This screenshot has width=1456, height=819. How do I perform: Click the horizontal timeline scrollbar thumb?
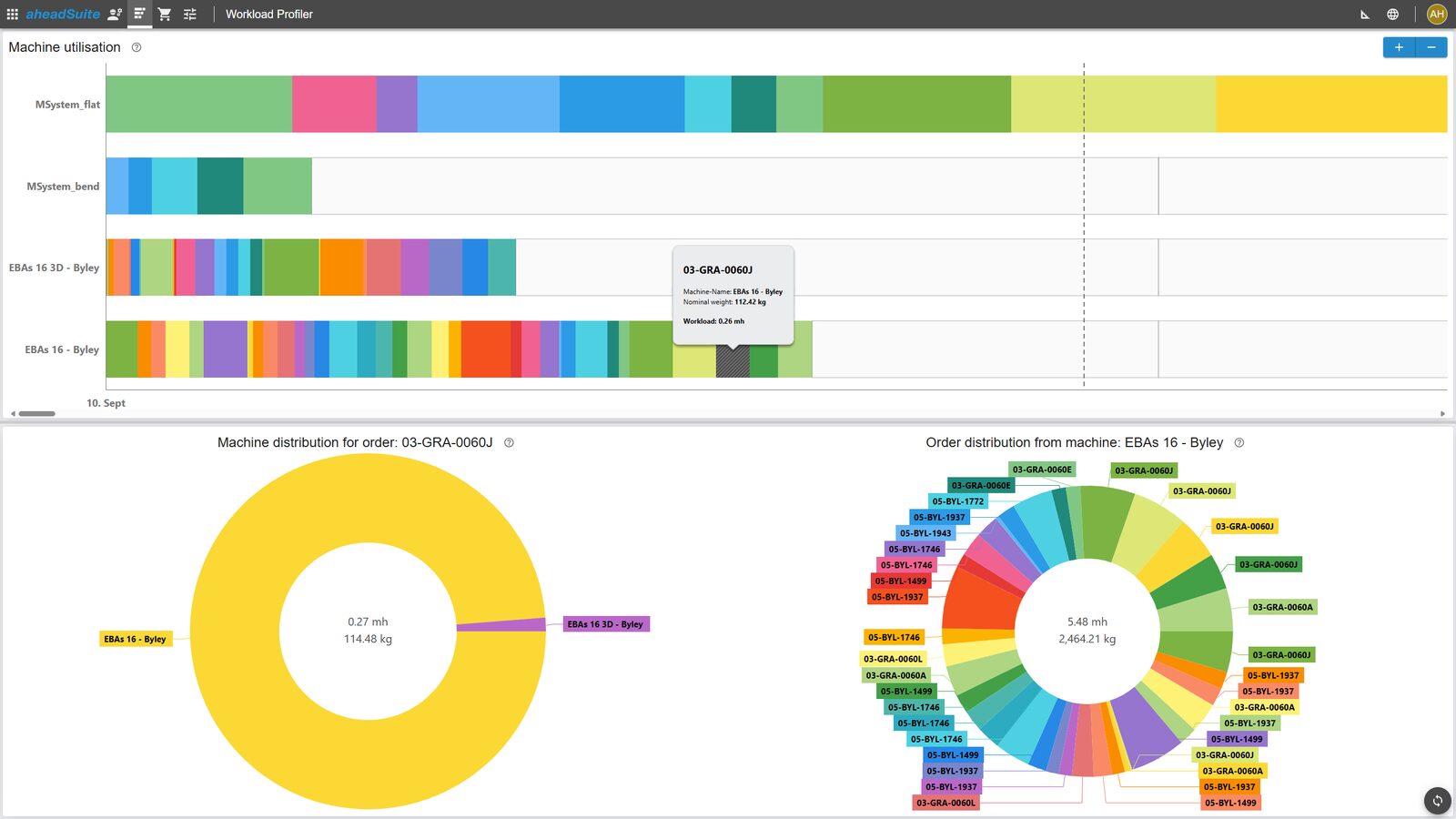click(x=37, y=414)
